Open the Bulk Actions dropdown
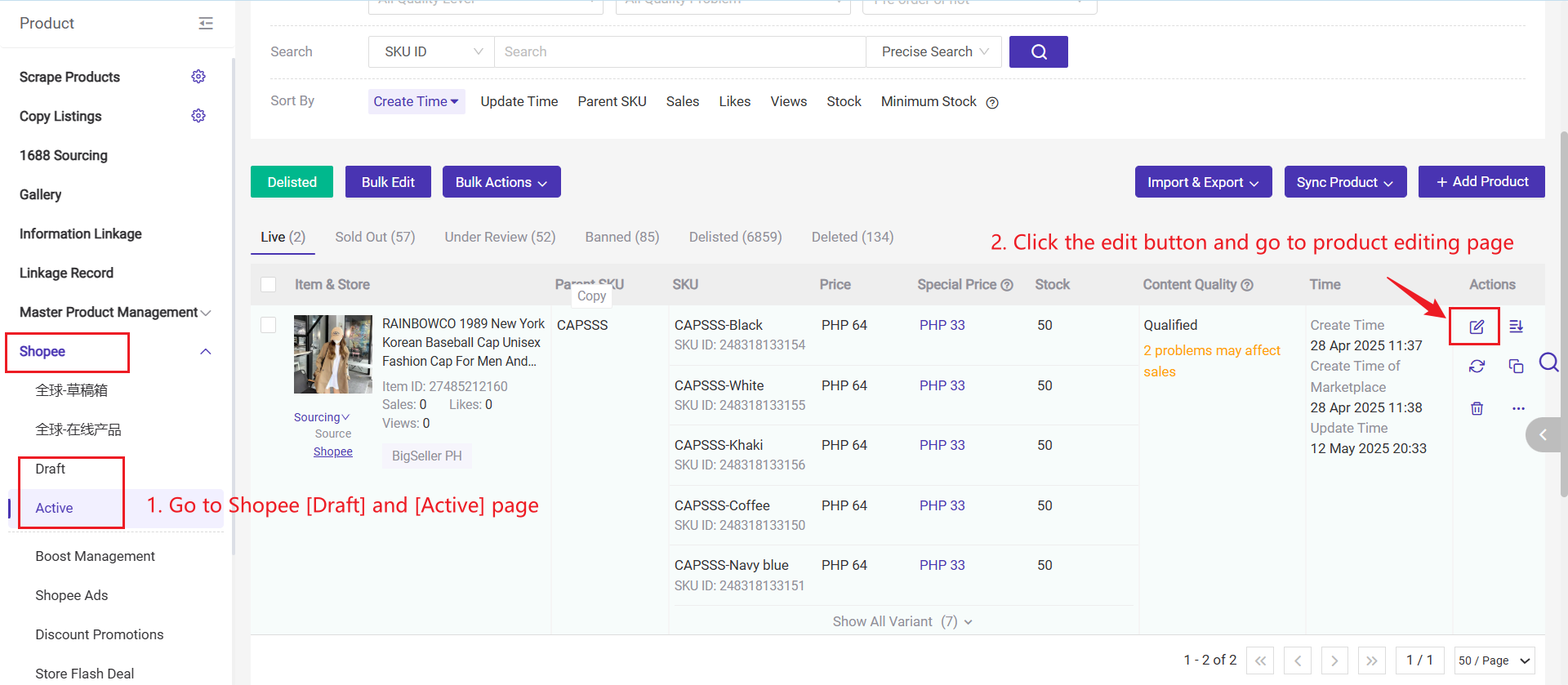Screen dimensions: 1568x685 501,182
